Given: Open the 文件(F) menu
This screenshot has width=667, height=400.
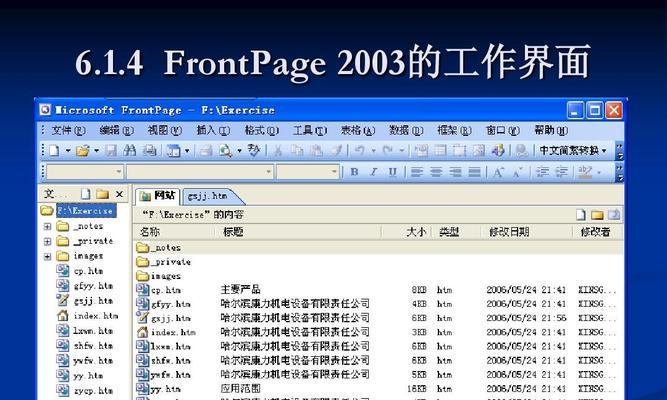Looking at the screenshot, I should (x=68, y=130).
